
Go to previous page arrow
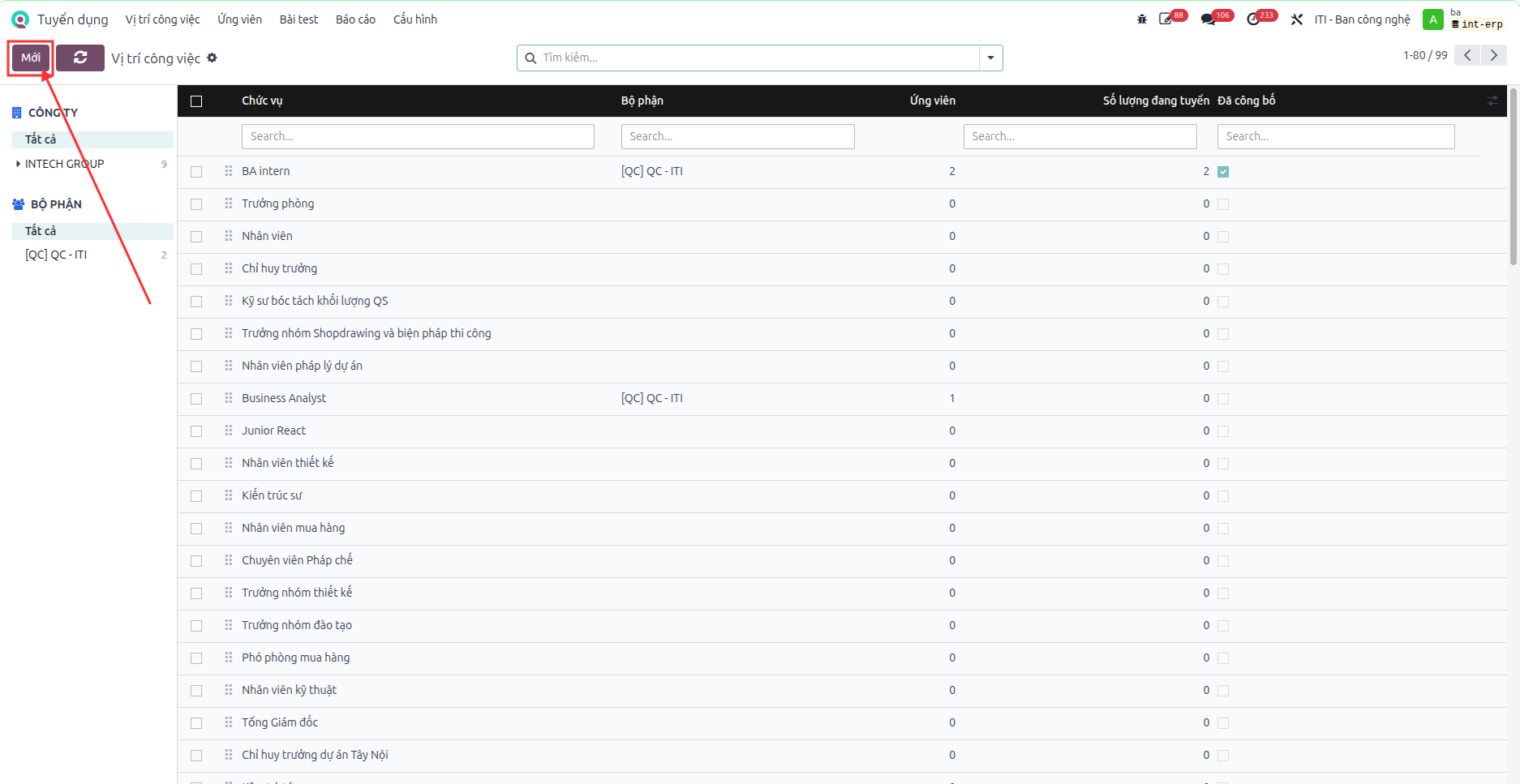point(1467,55)
